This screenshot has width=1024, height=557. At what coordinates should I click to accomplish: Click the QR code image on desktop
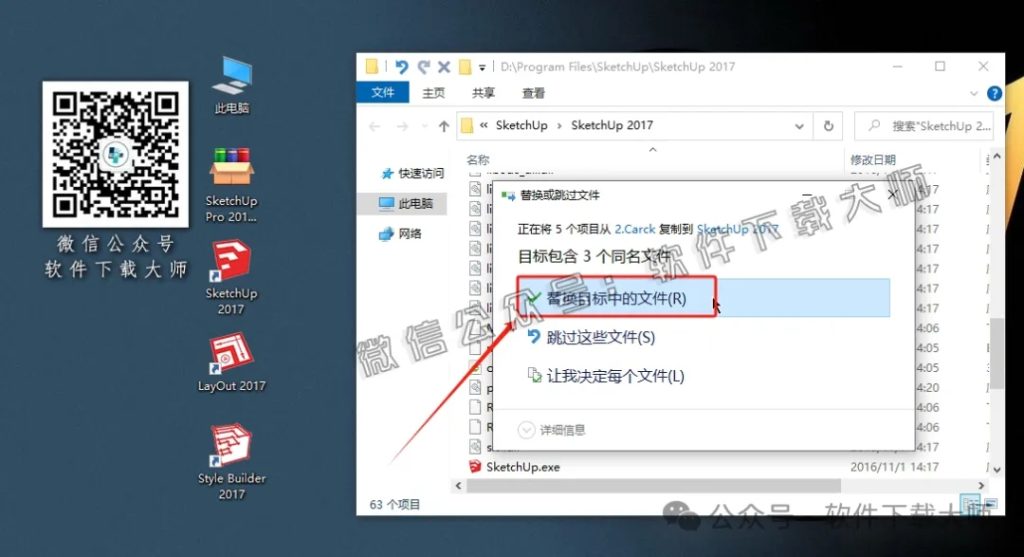[x=116, y=155]
